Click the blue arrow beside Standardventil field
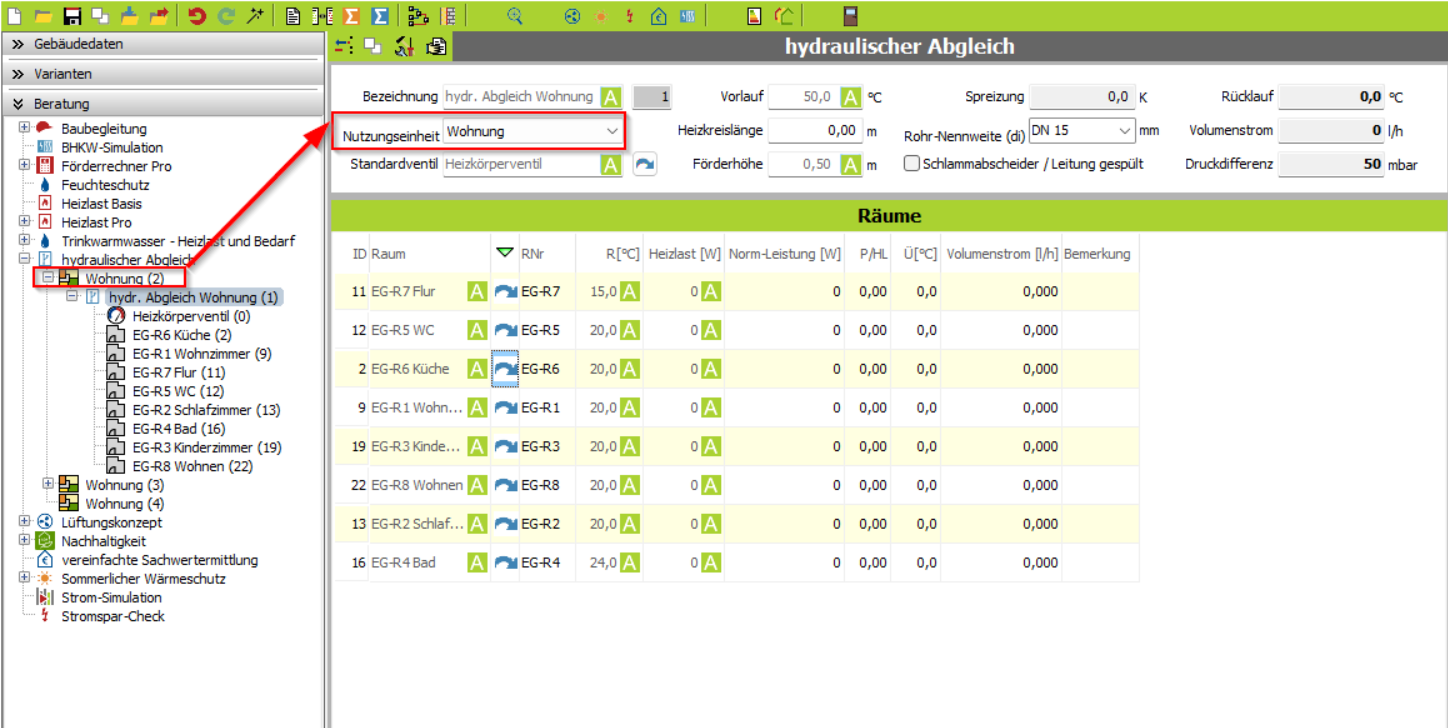Screen dimensions: 1448x728 pos(645,164)
